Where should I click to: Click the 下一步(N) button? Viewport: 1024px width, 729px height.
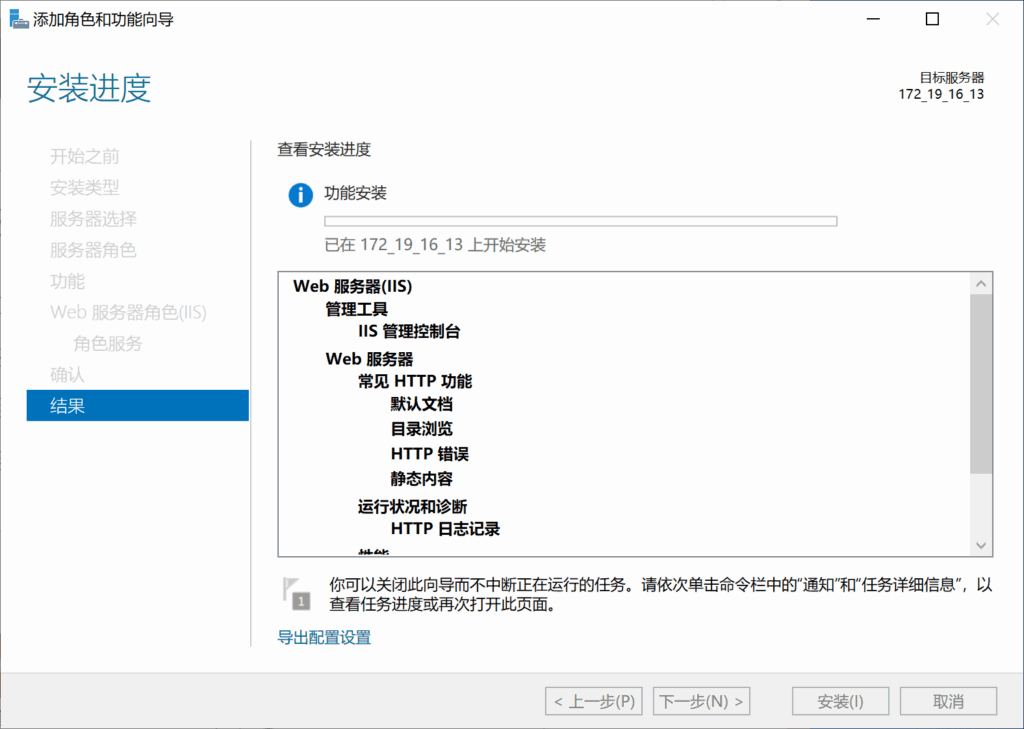[x=701, y=701]
